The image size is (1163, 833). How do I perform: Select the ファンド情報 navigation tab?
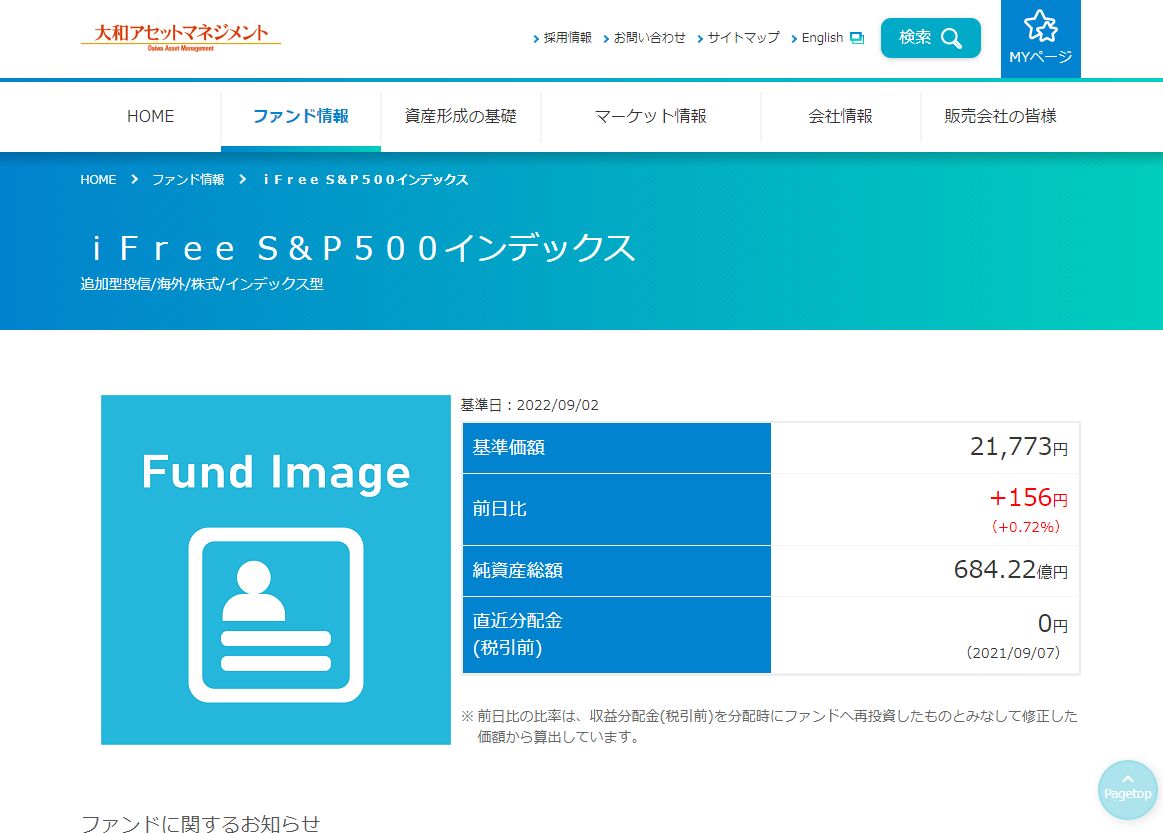(301, 116)
